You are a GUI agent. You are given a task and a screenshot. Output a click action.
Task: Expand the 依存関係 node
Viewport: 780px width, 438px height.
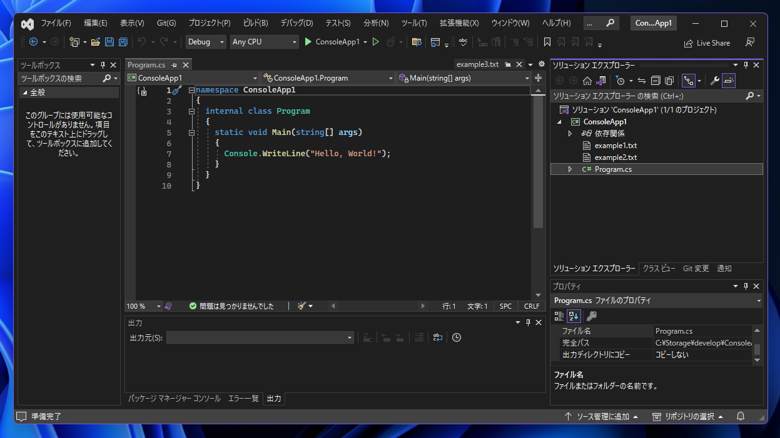click(x=570, y=133)
